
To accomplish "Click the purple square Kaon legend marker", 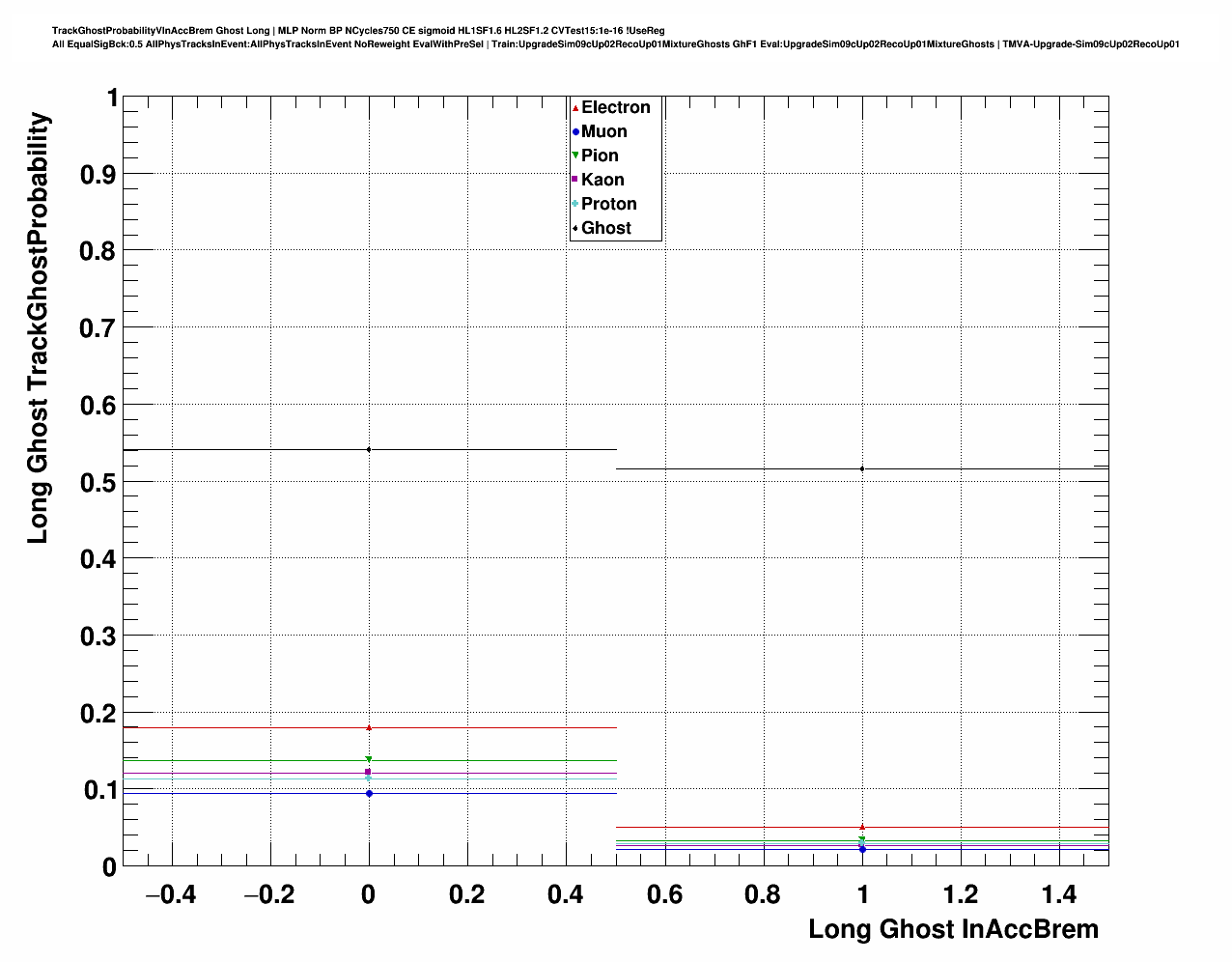I will [575, 180].
